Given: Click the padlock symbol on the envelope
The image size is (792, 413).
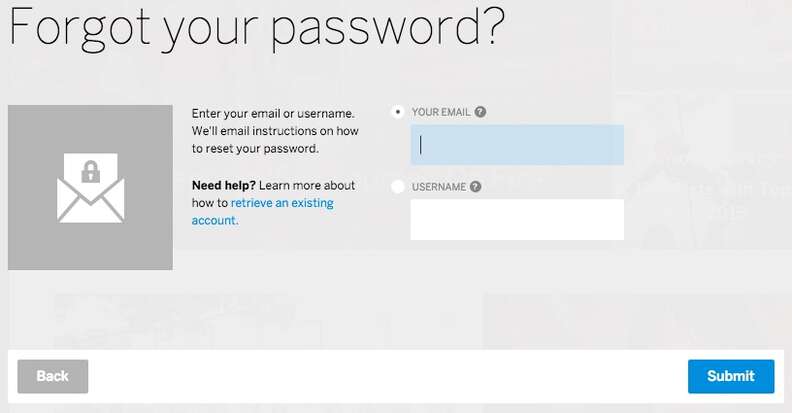Looking at the screenshot, I should pyautogui.click(x=91, y=171).
